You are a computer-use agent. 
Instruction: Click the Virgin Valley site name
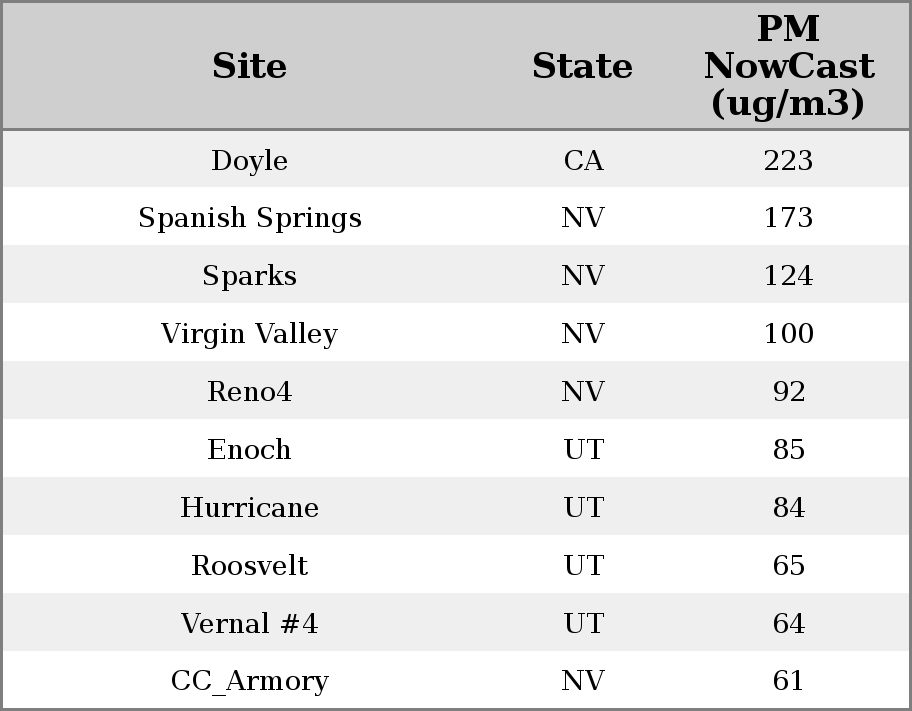[x=249, y=334]
